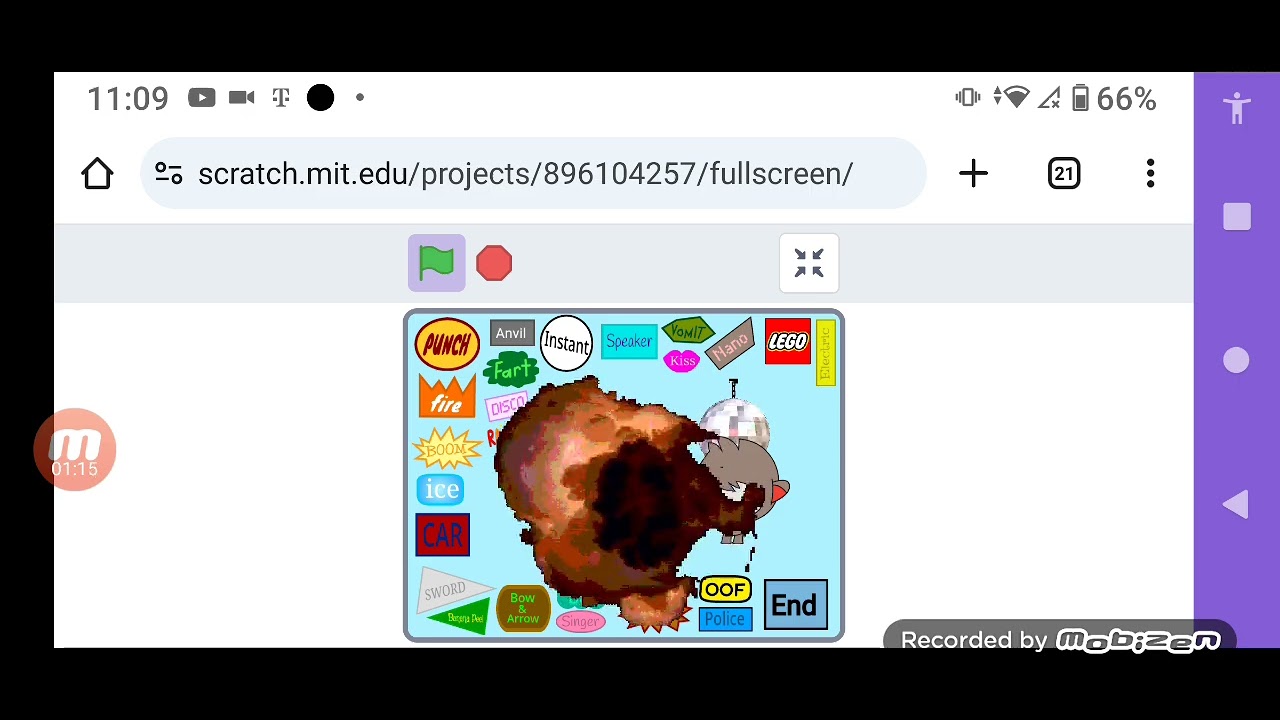
Task: Choose the gray SWORD triangle
Action: click(x=447, y=589)
